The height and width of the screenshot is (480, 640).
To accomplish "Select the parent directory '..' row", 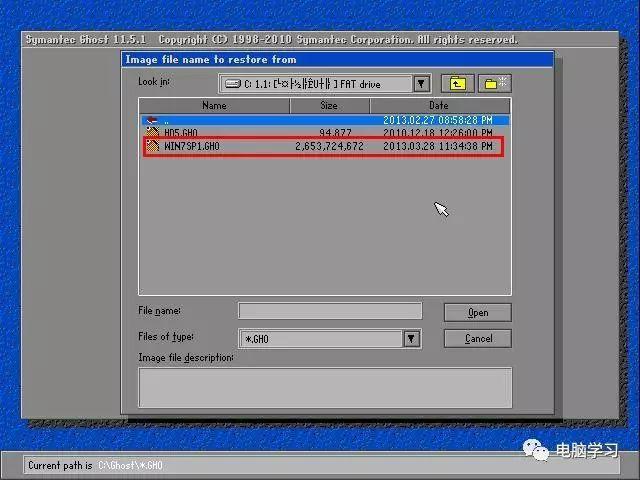I will coord(325,120).
